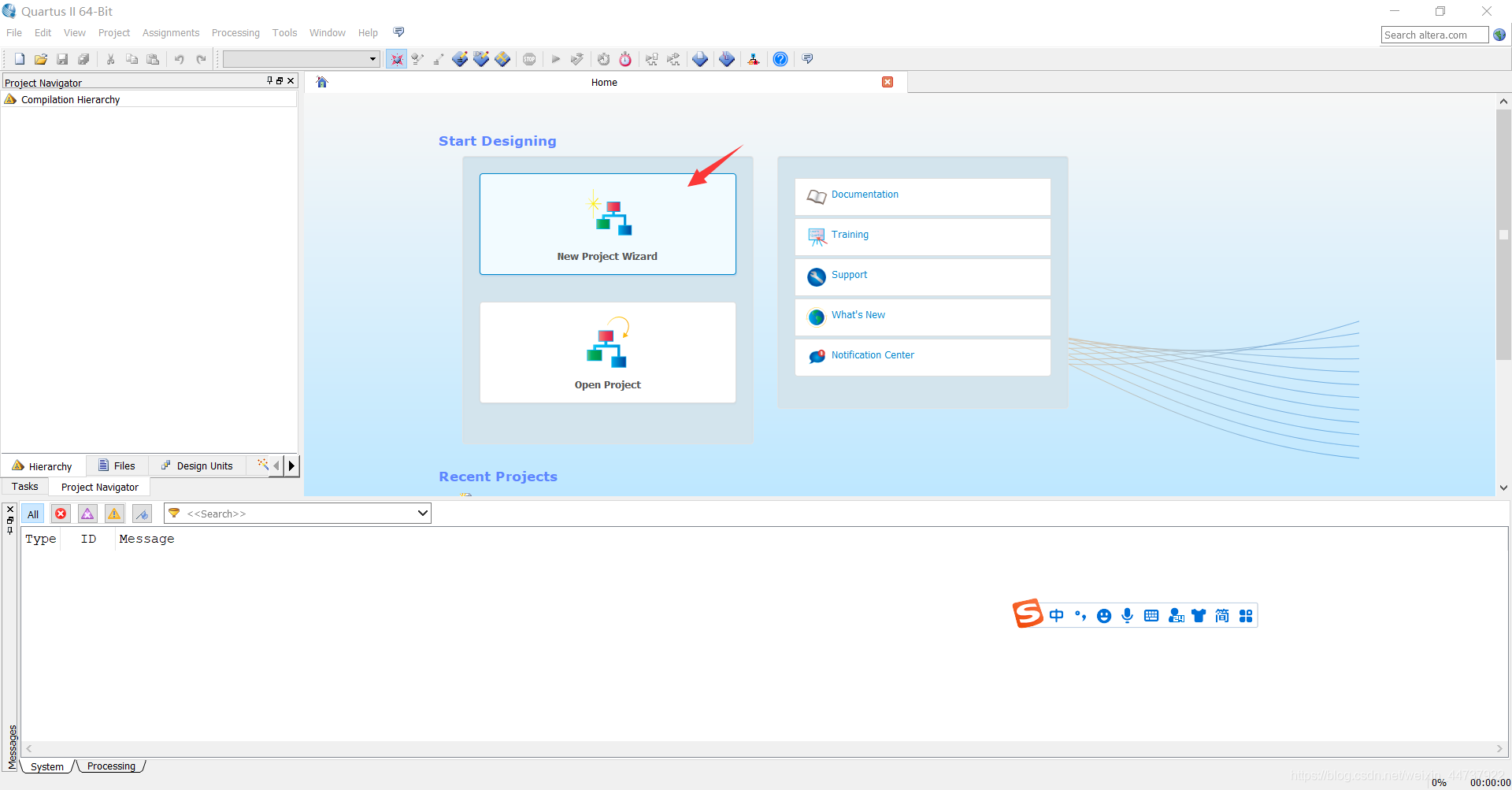Click the globe search icon beside altera.com field
Screen dimensions: 1512x790
tap(1499, 35)
